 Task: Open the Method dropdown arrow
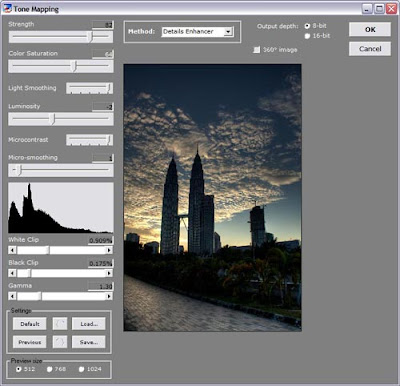coord(228,32)
